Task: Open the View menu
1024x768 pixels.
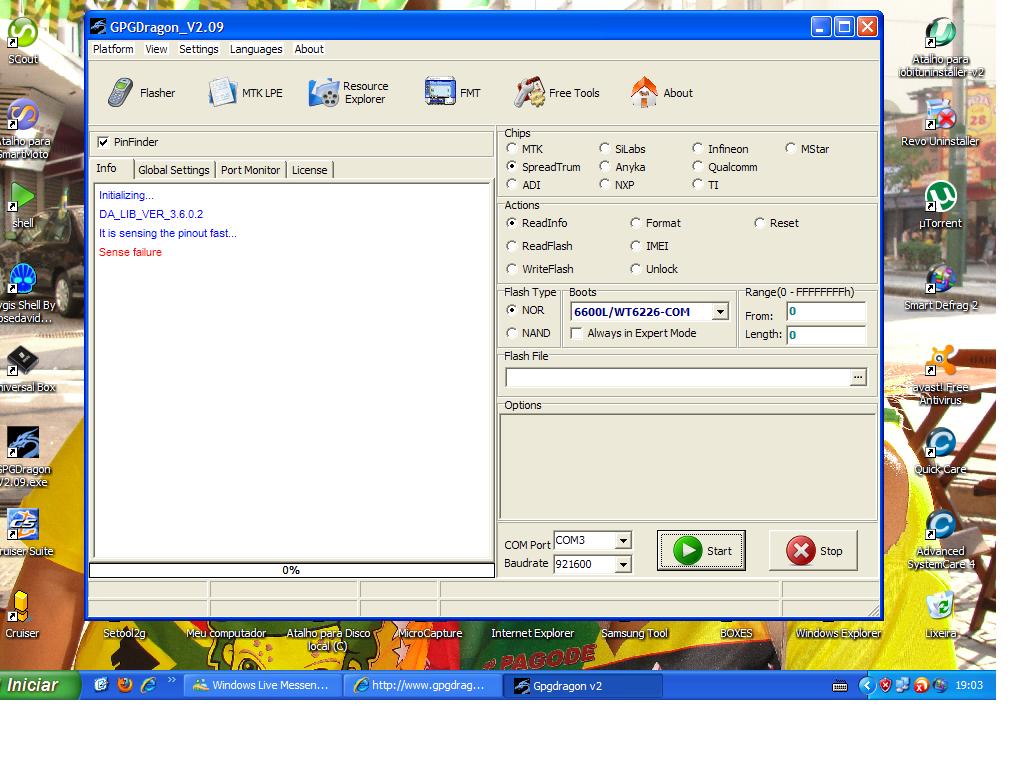Action: pyautogui.click(x=156, y=49)
